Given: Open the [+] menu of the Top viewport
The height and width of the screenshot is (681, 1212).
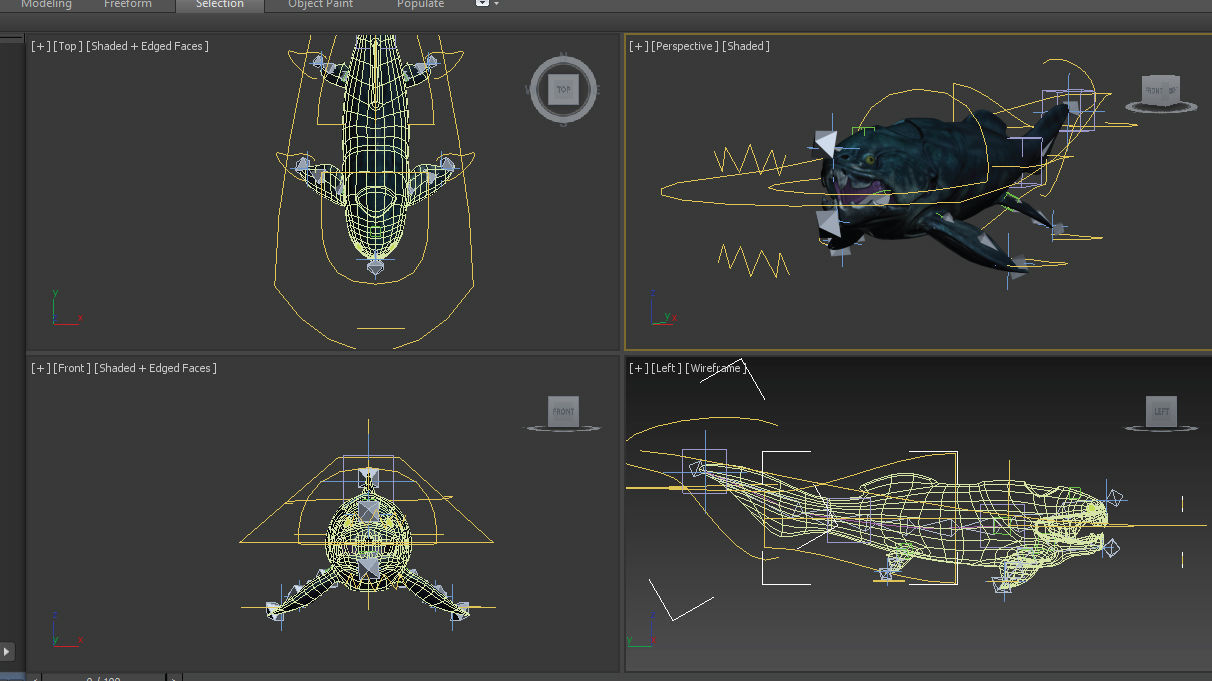Looking at the screenshot, I should point(40,46).
